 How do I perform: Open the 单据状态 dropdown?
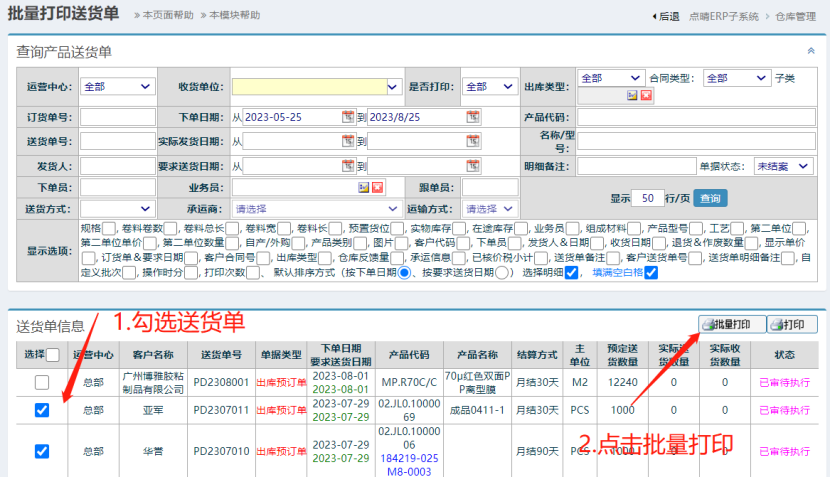tap(783, 165)
